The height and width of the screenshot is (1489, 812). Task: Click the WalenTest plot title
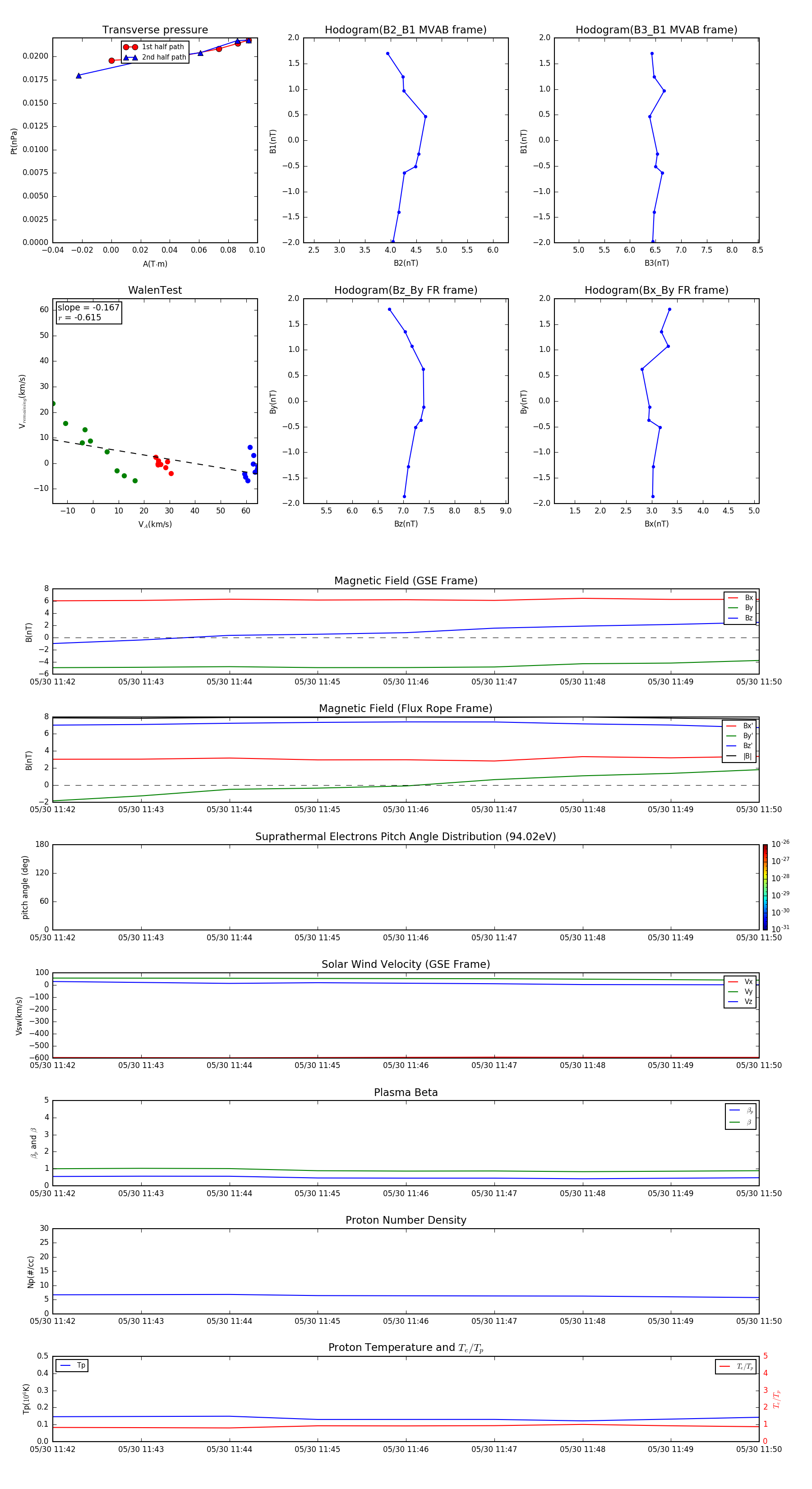(155, 290)
